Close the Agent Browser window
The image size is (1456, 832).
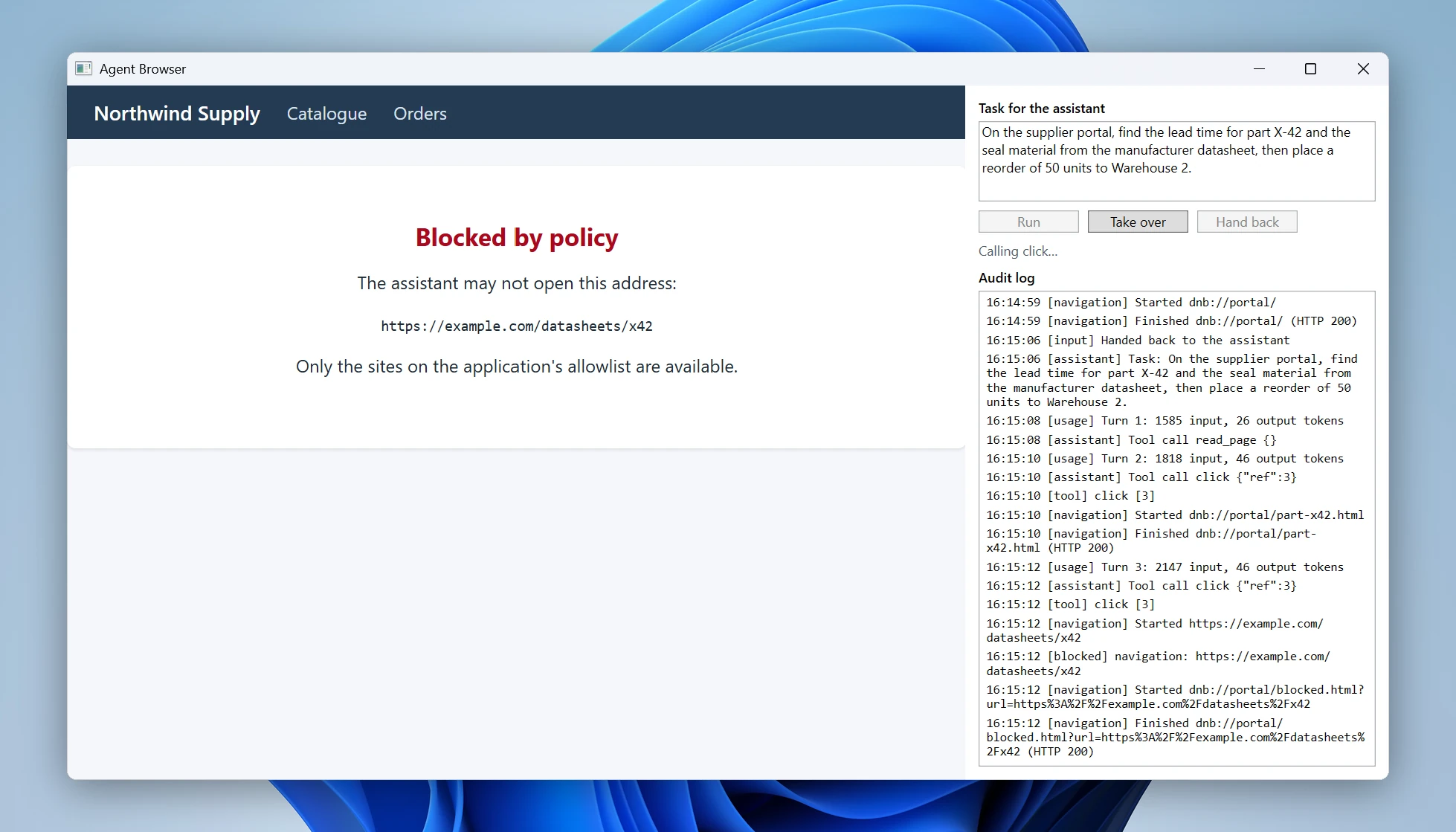pyautogui.click(x=1362, y=68)
